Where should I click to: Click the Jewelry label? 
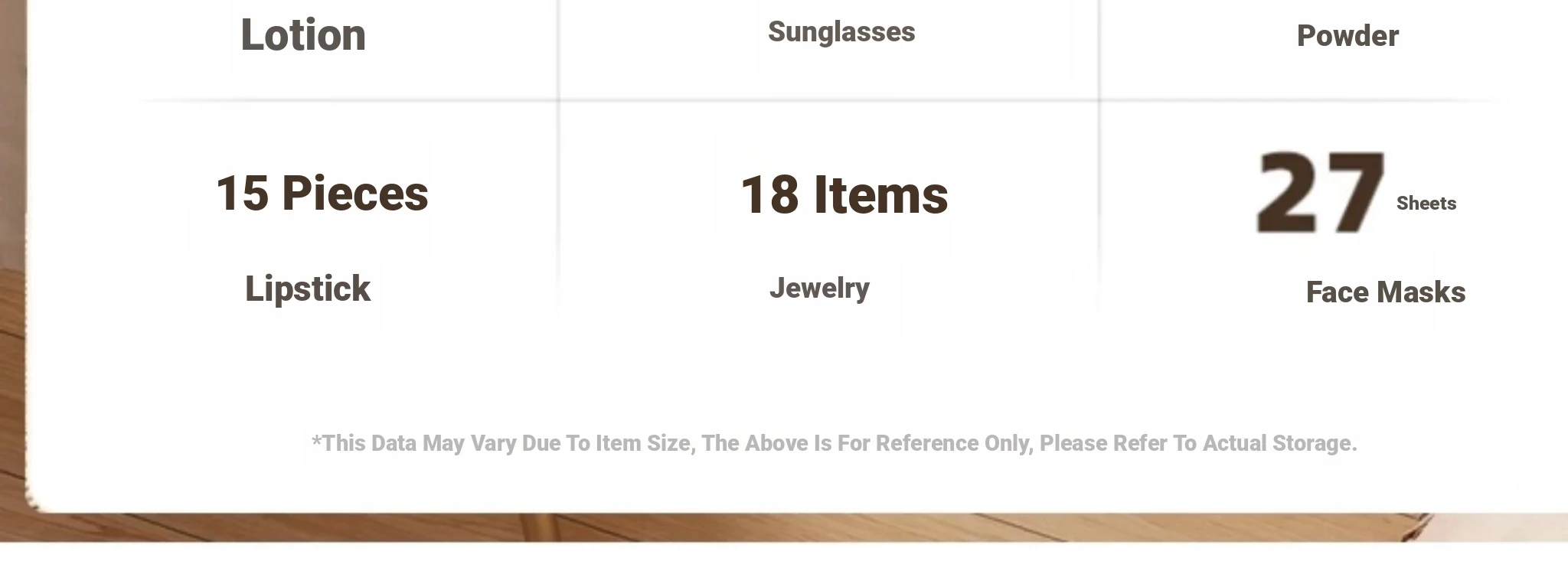coord(819,289)
